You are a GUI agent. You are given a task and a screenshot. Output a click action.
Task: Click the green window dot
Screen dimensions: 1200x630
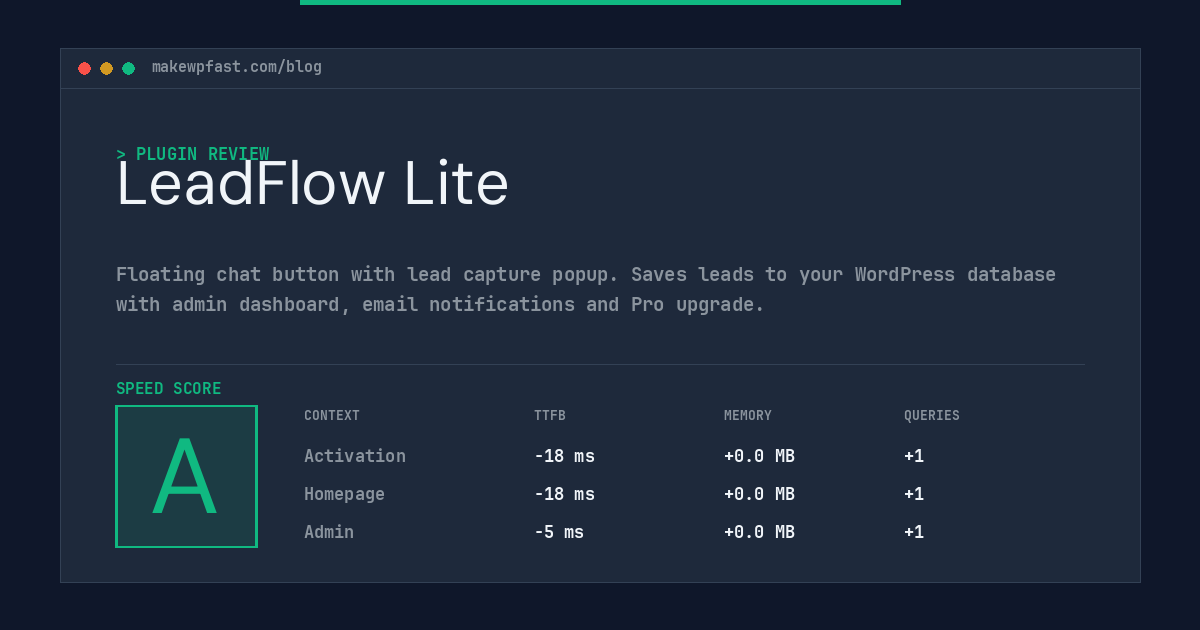tap(129, 69)
